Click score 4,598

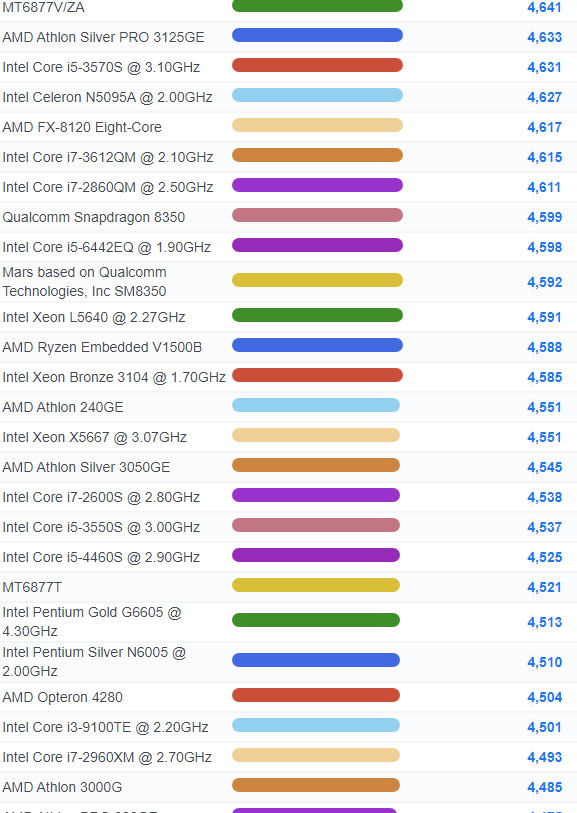544,247
